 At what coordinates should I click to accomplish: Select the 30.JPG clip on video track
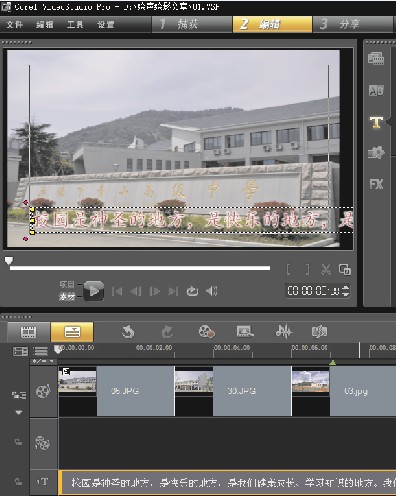tap(233, 391)
